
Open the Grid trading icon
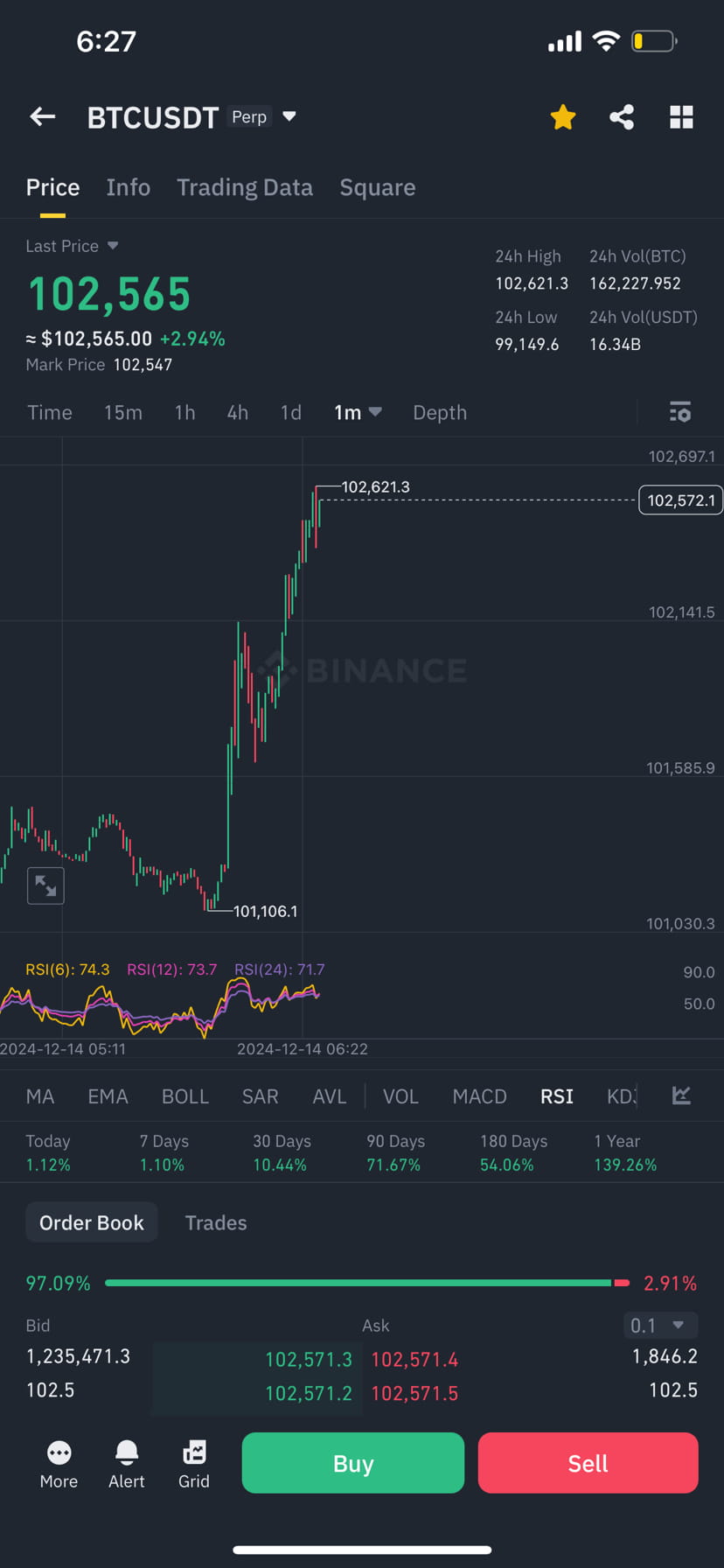194,1465
